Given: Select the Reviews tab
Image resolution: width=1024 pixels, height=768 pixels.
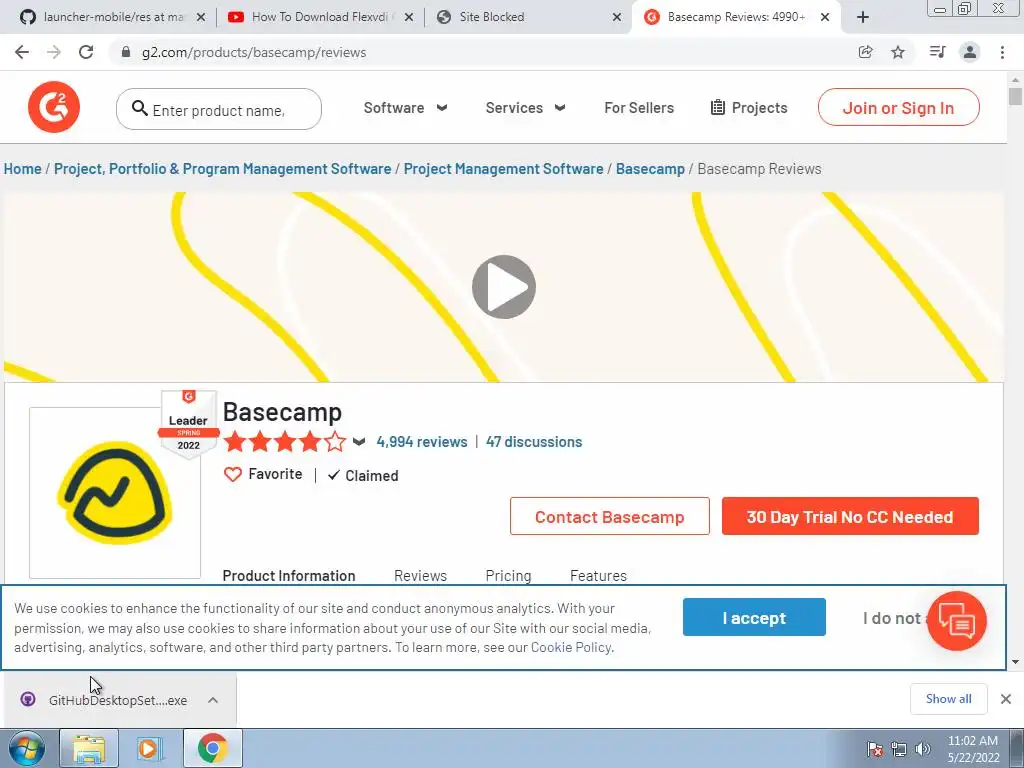Looking at the screenshot, I should point(420,575).
